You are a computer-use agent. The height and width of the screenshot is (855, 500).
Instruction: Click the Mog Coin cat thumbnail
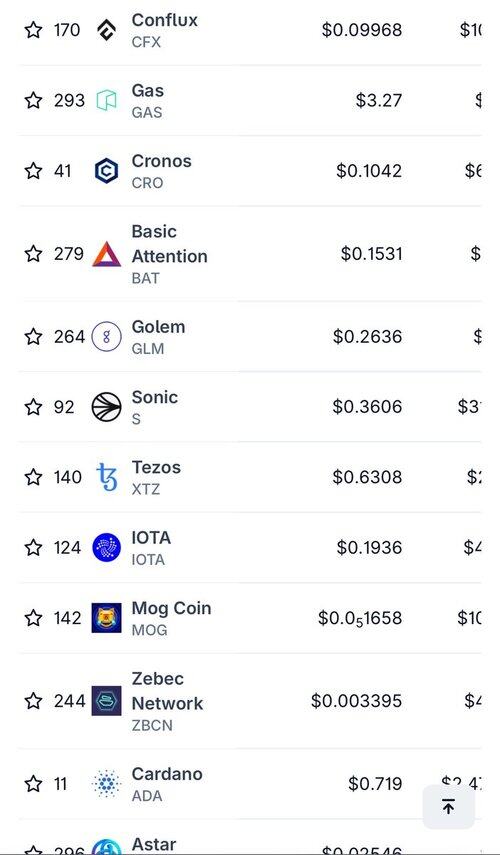pyautogui.click(x=106, y=618)
